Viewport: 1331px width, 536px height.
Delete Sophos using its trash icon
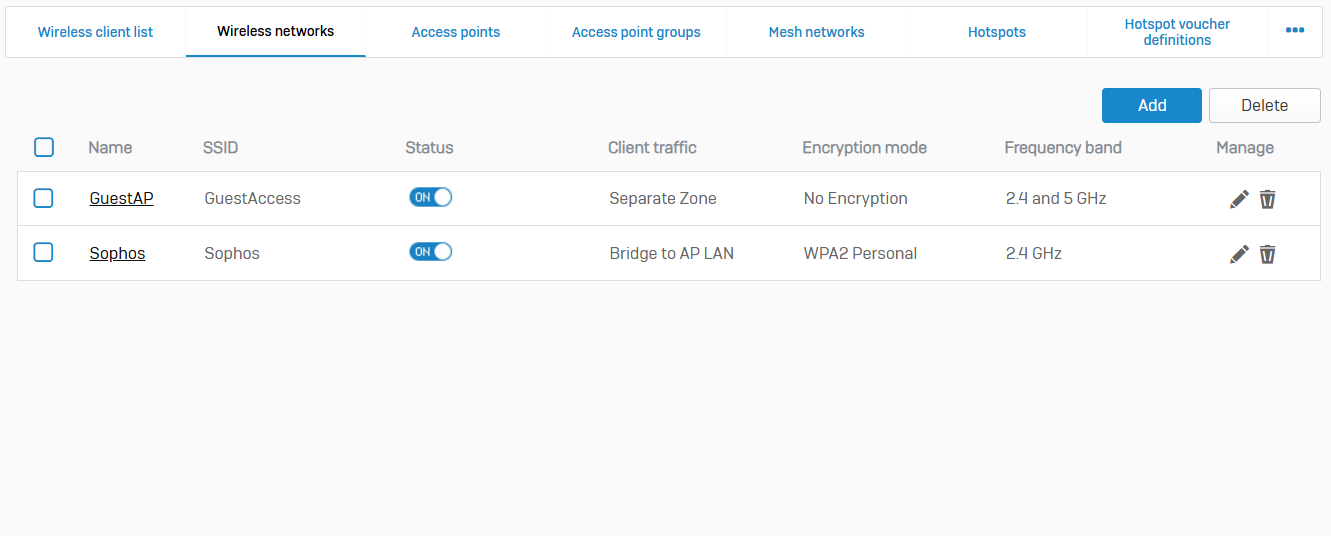[1267, 254]
